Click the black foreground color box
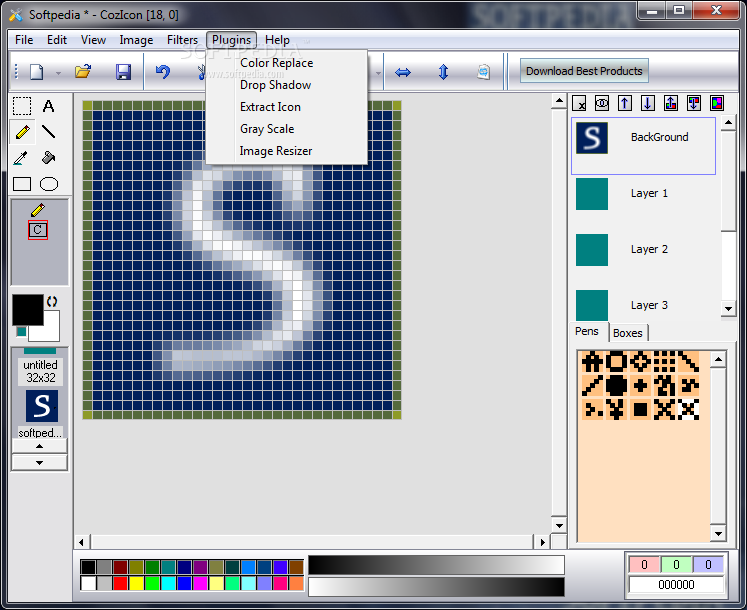Viewport: 747px width, 610px height. click(28, 310)
